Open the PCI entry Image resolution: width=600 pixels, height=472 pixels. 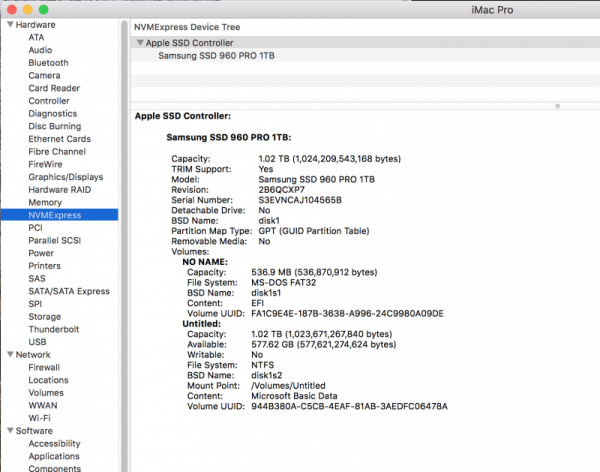(35, 228)
